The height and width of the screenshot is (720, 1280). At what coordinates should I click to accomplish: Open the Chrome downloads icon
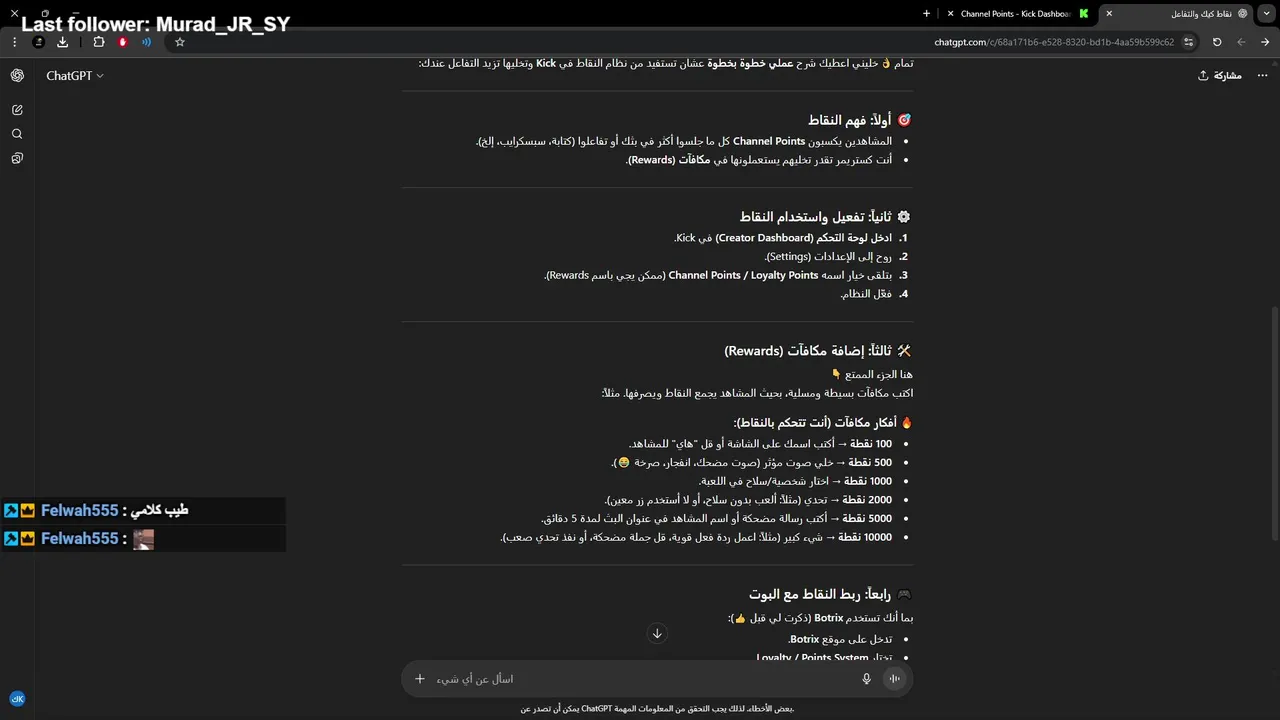(63, 42)
